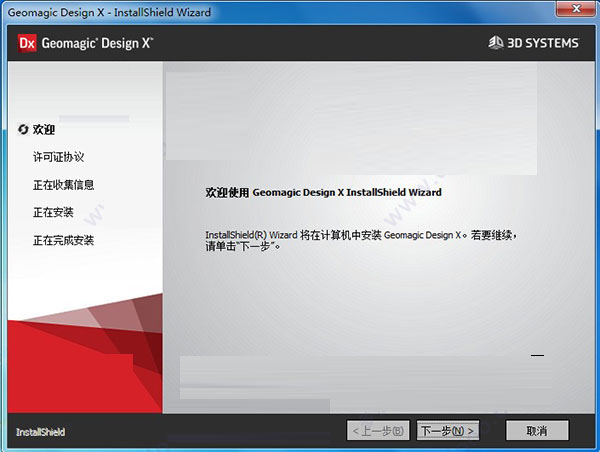Click the 下一步(N) next button
Image resolution: width=600 pixels, height=452 pixels.
pyautogui.click(x=448, y=431)
